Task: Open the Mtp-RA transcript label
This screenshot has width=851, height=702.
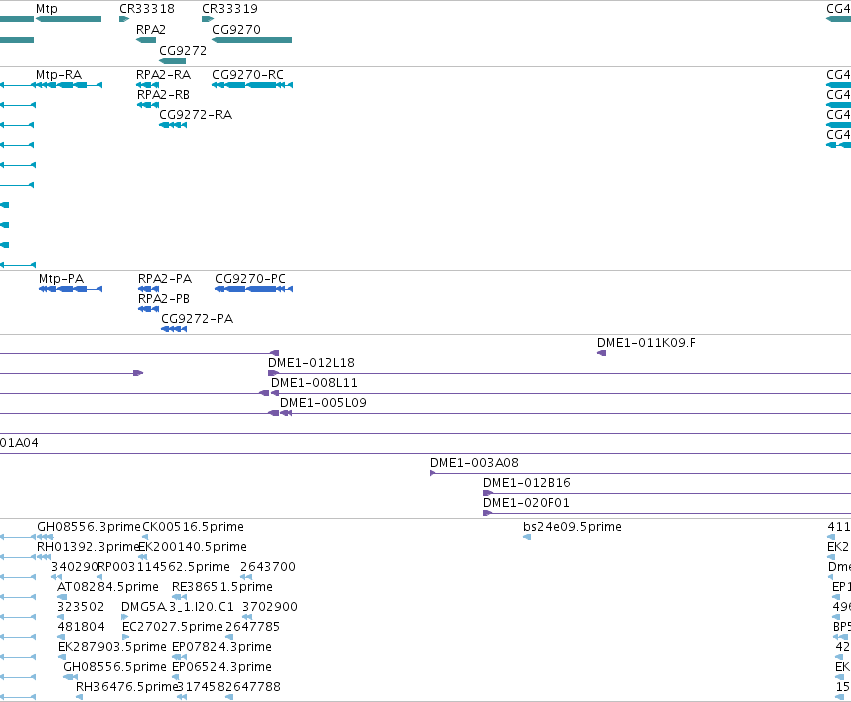Action: click(59, 75)
